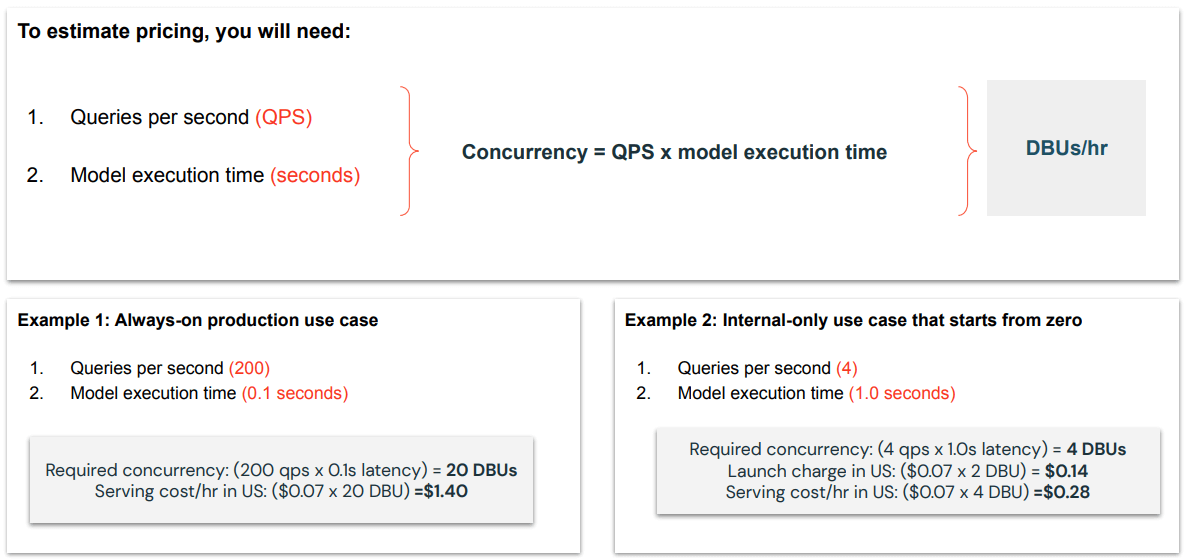Click the "To estimate pricing" heading
This screenshot has width=1187, height=560.
point(184,31)
